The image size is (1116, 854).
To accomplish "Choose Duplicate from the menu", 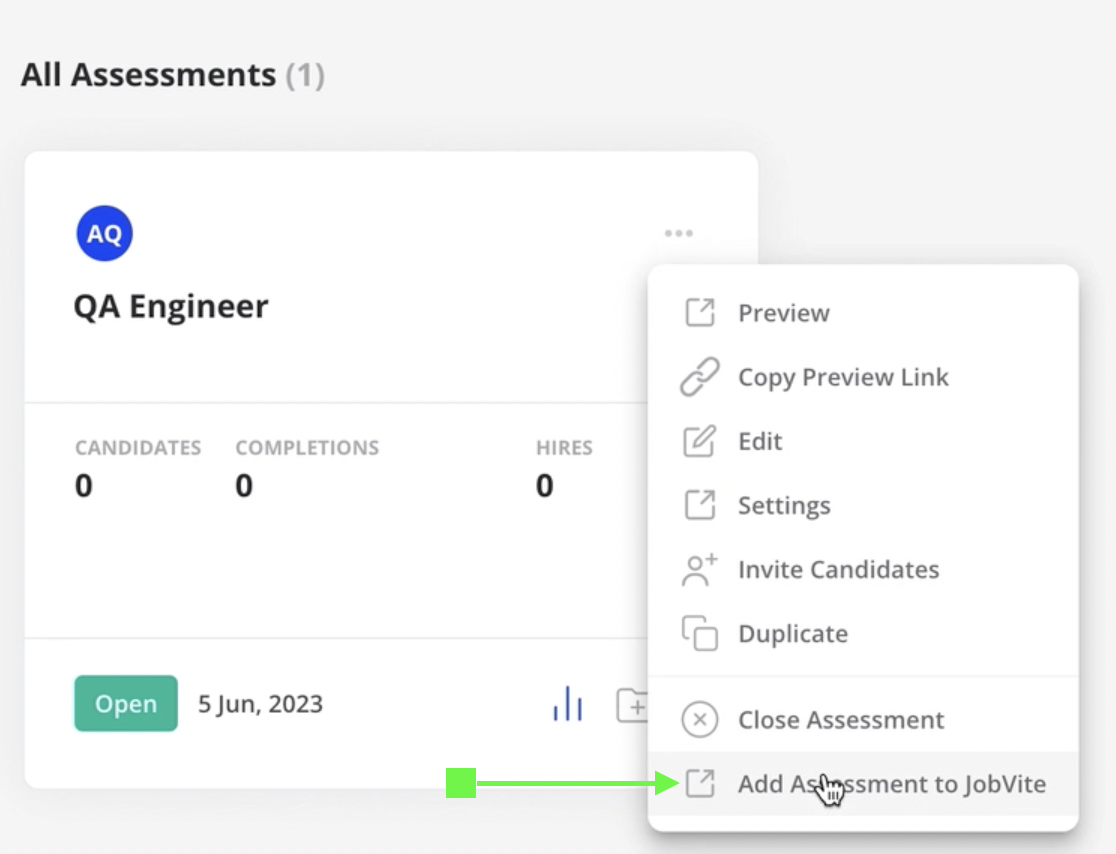I will 863,633.
